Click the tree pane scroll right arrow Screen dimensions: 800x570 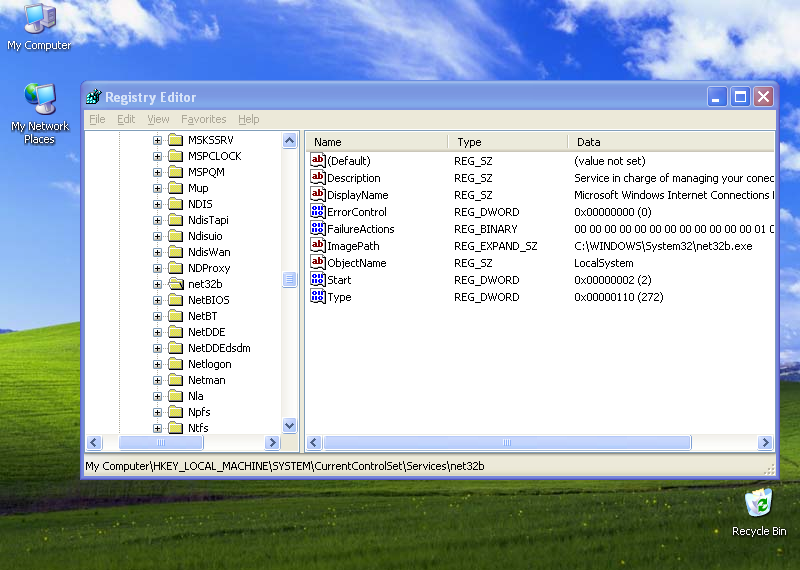click(x=272, y=442)
